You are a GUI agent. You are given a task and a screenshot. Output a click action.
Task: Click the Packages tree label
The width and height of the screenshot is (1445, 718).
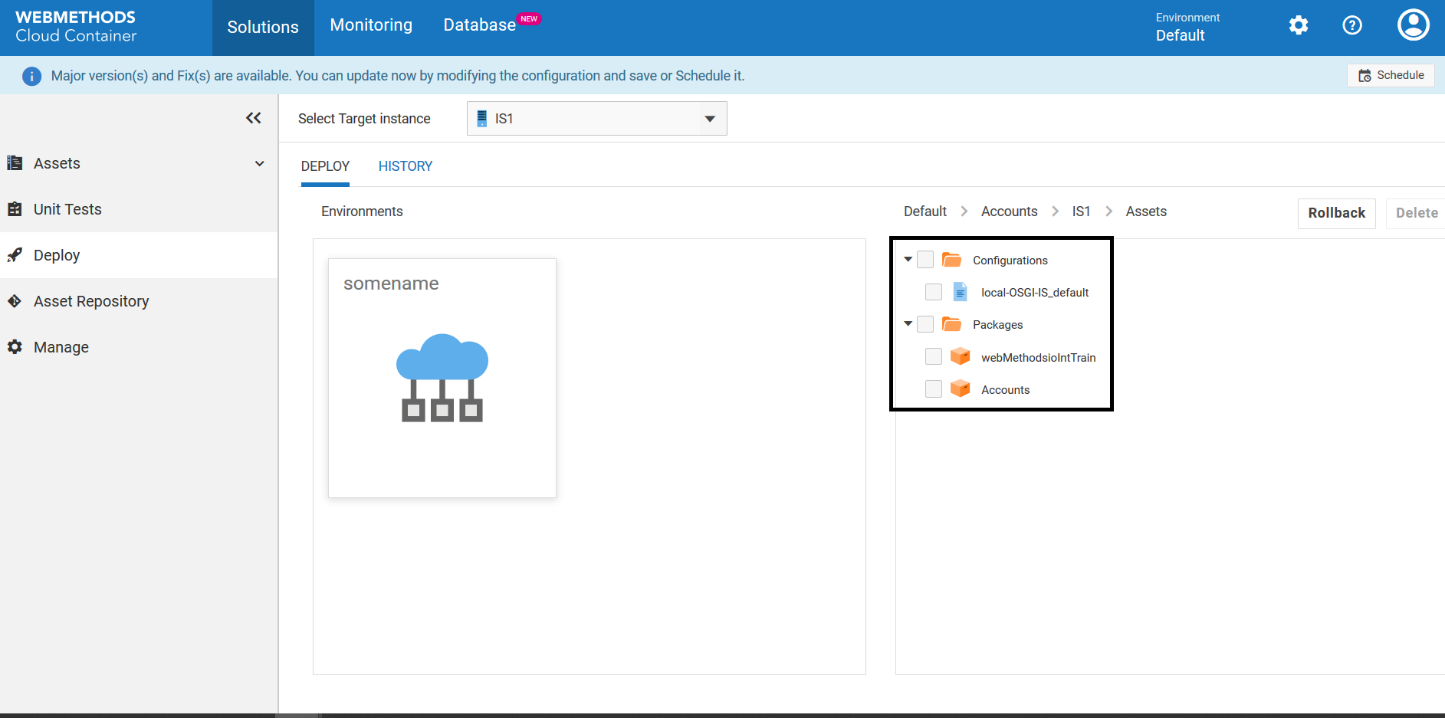pyautogui.click(x=998, y=325)
